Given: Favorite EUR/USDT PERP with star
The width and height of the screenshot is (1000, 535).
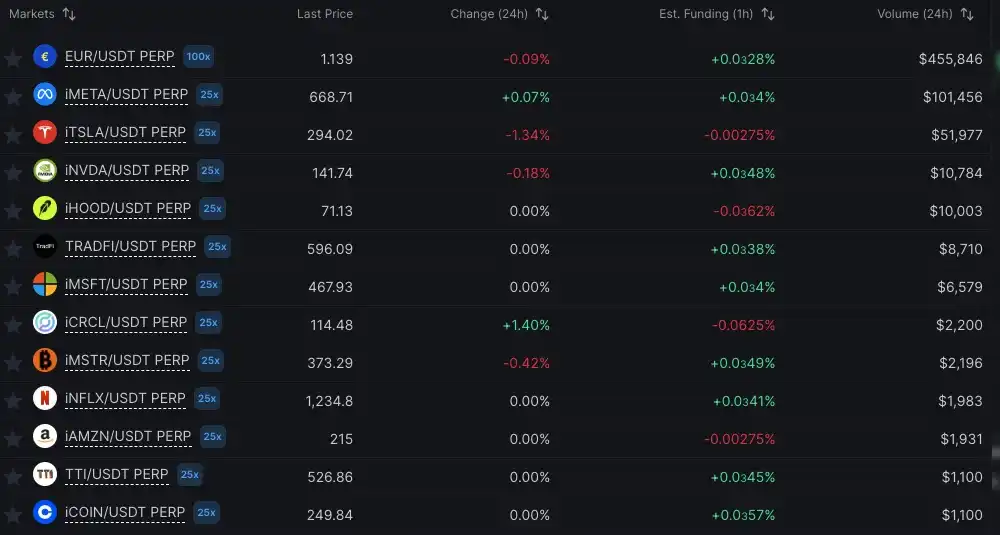Looking at the screenshot, I should point(13,58).
